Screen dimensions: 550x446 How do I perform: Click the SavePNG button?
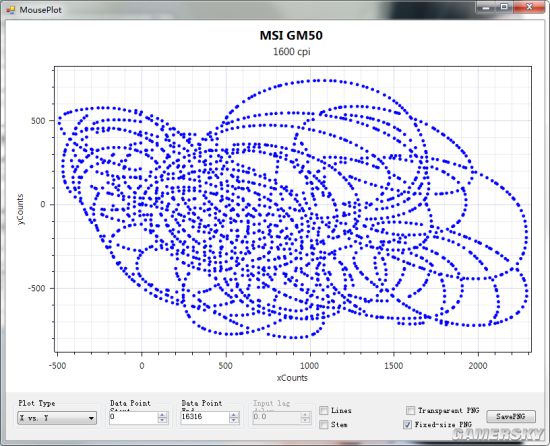click(511, 417)
